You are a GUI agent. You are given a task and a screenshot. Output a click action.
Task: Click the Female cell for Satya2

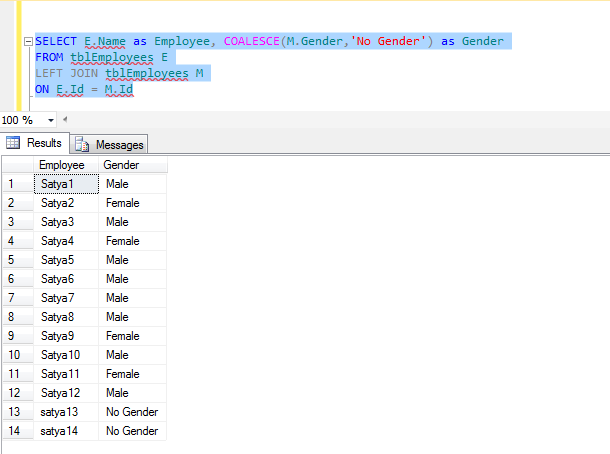(122, 203)
